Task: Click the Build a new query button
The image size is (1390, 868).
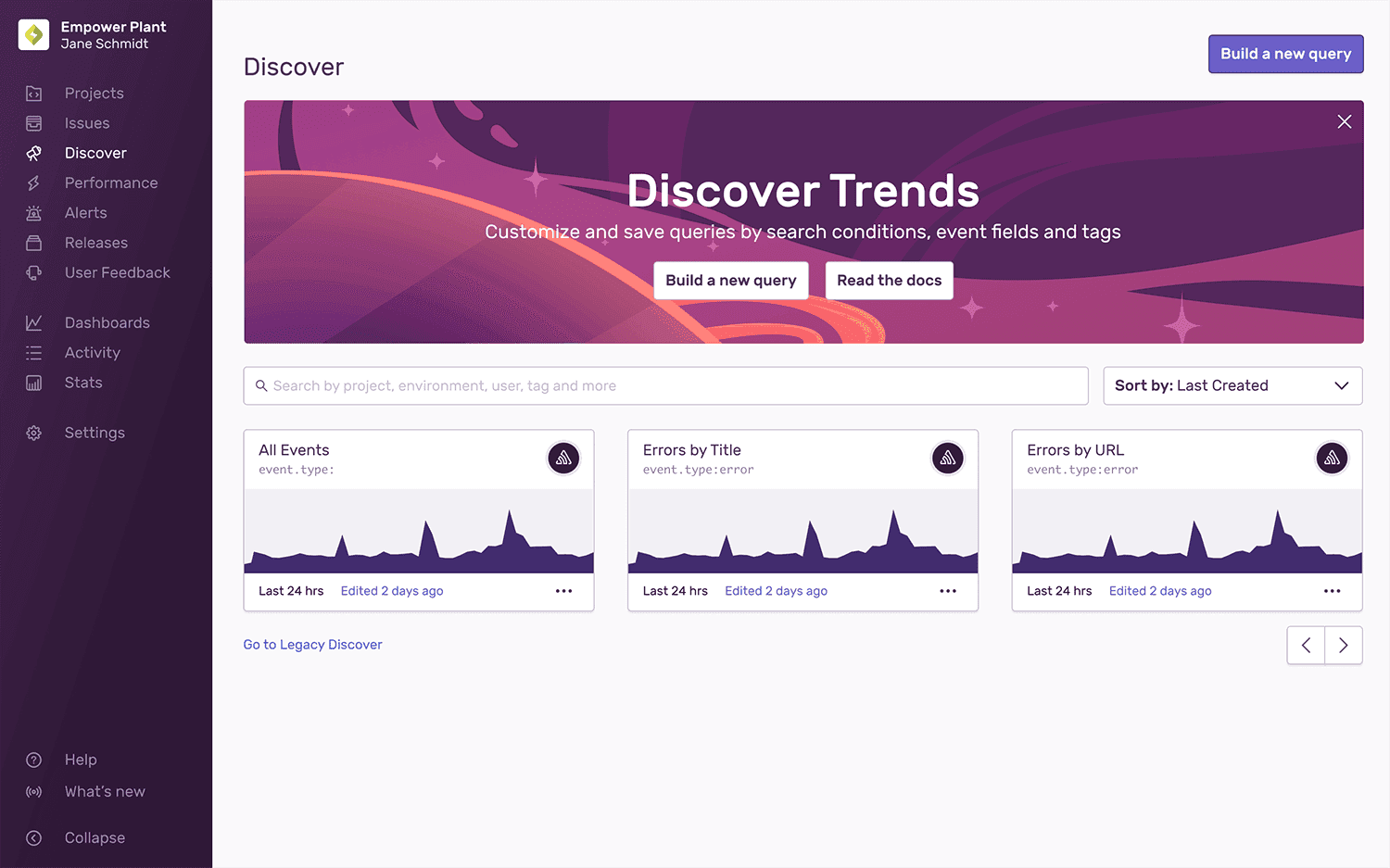Action: coord(1285,54)
